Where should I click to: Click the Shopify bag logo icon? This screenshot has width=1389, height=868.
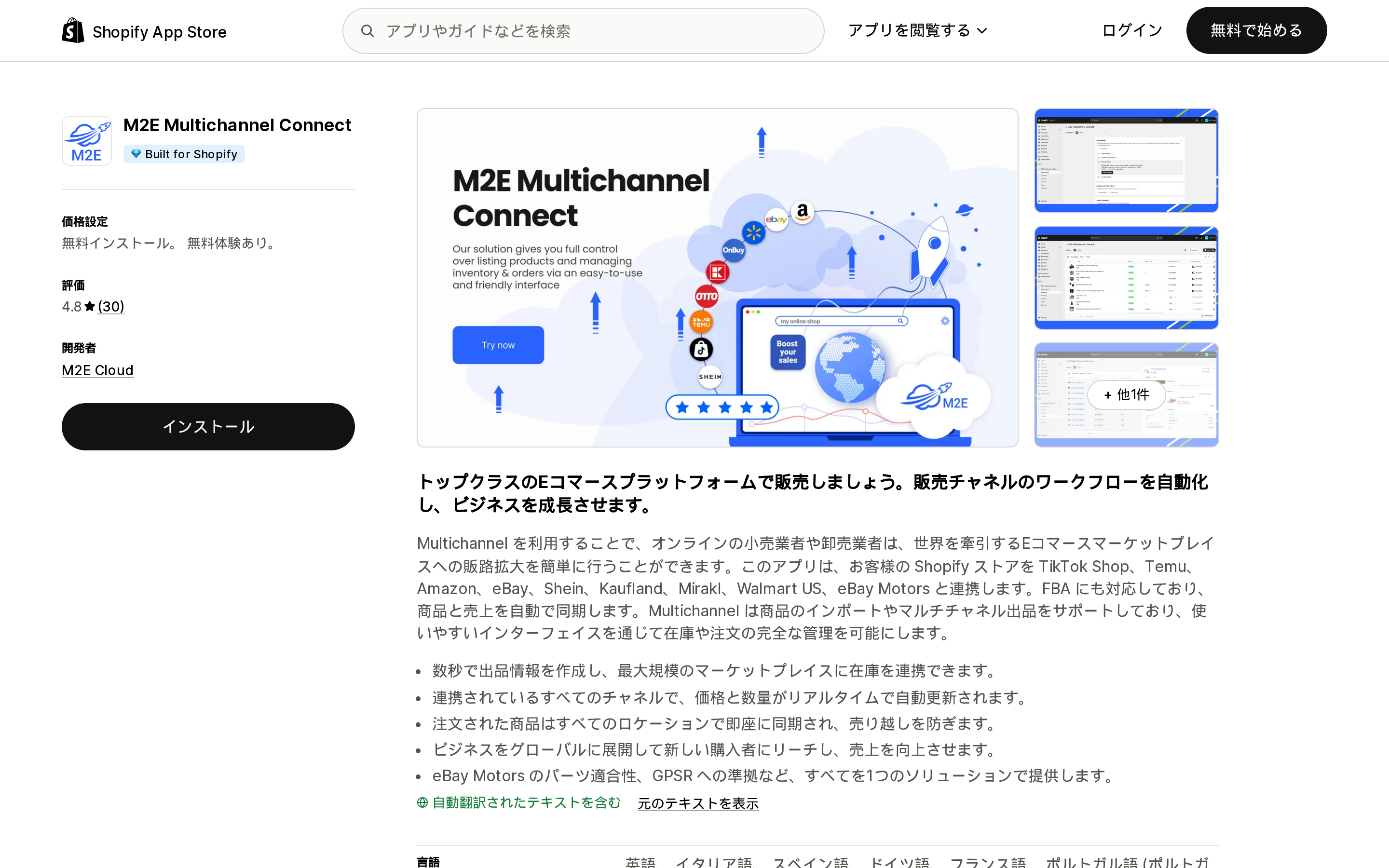(73, 30)
